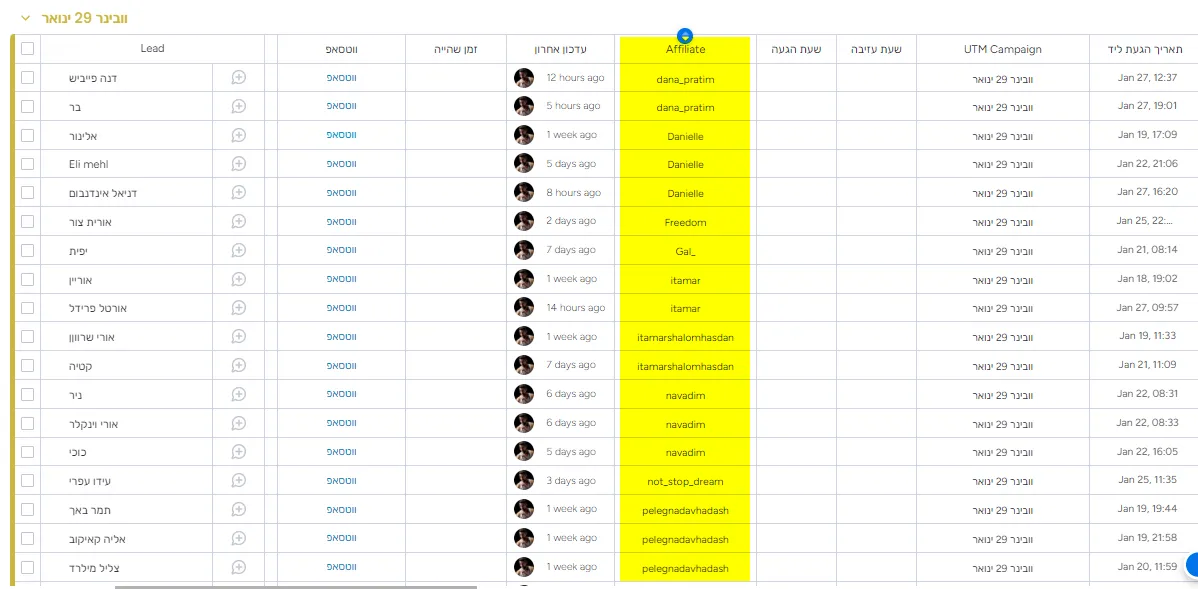Click the add-update icon in אורית צור row

click(x=238, y=221)
